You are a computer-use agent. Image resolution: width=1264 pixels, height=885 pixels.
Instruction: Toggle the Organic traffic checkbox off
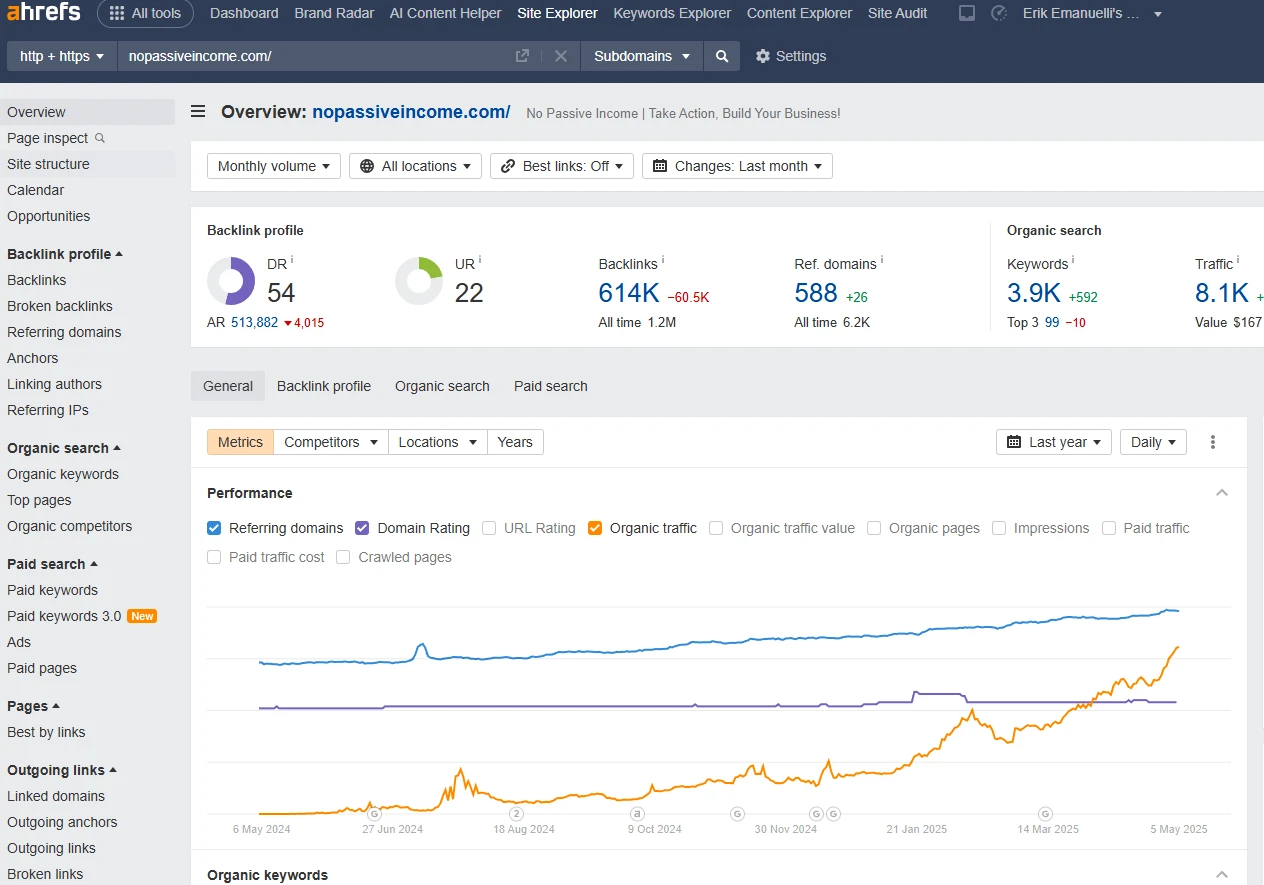(595, 528)
